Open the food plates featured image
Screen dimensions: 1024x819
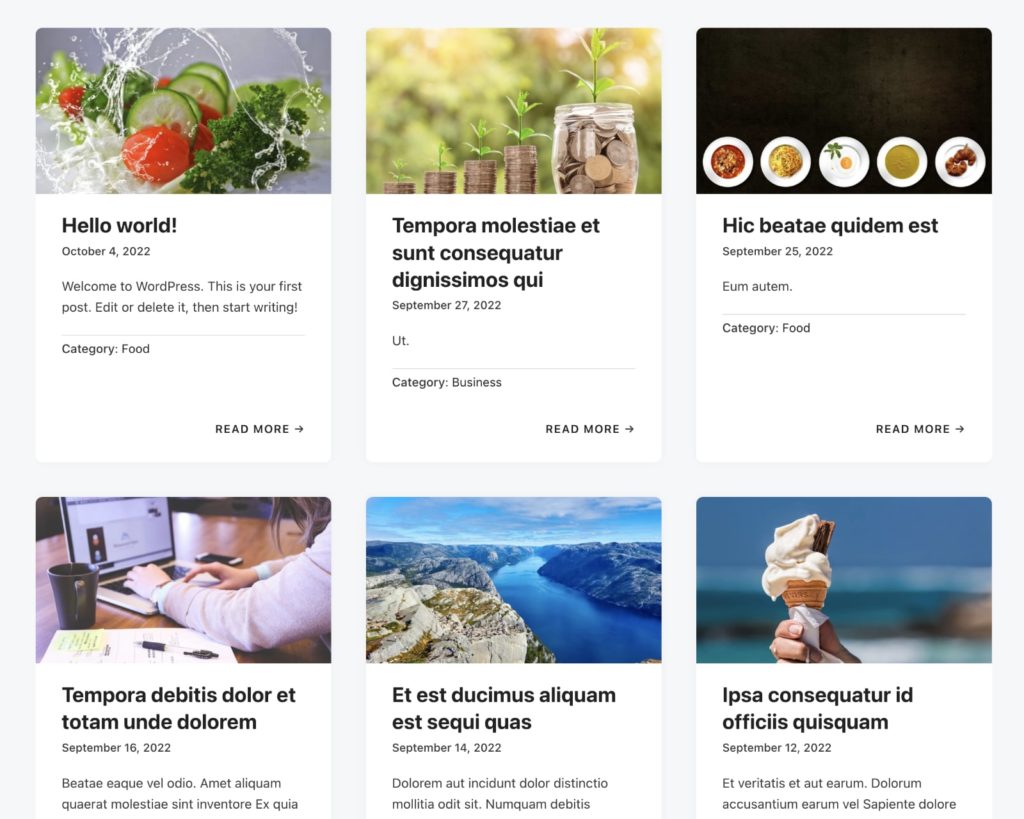point(844,110)
